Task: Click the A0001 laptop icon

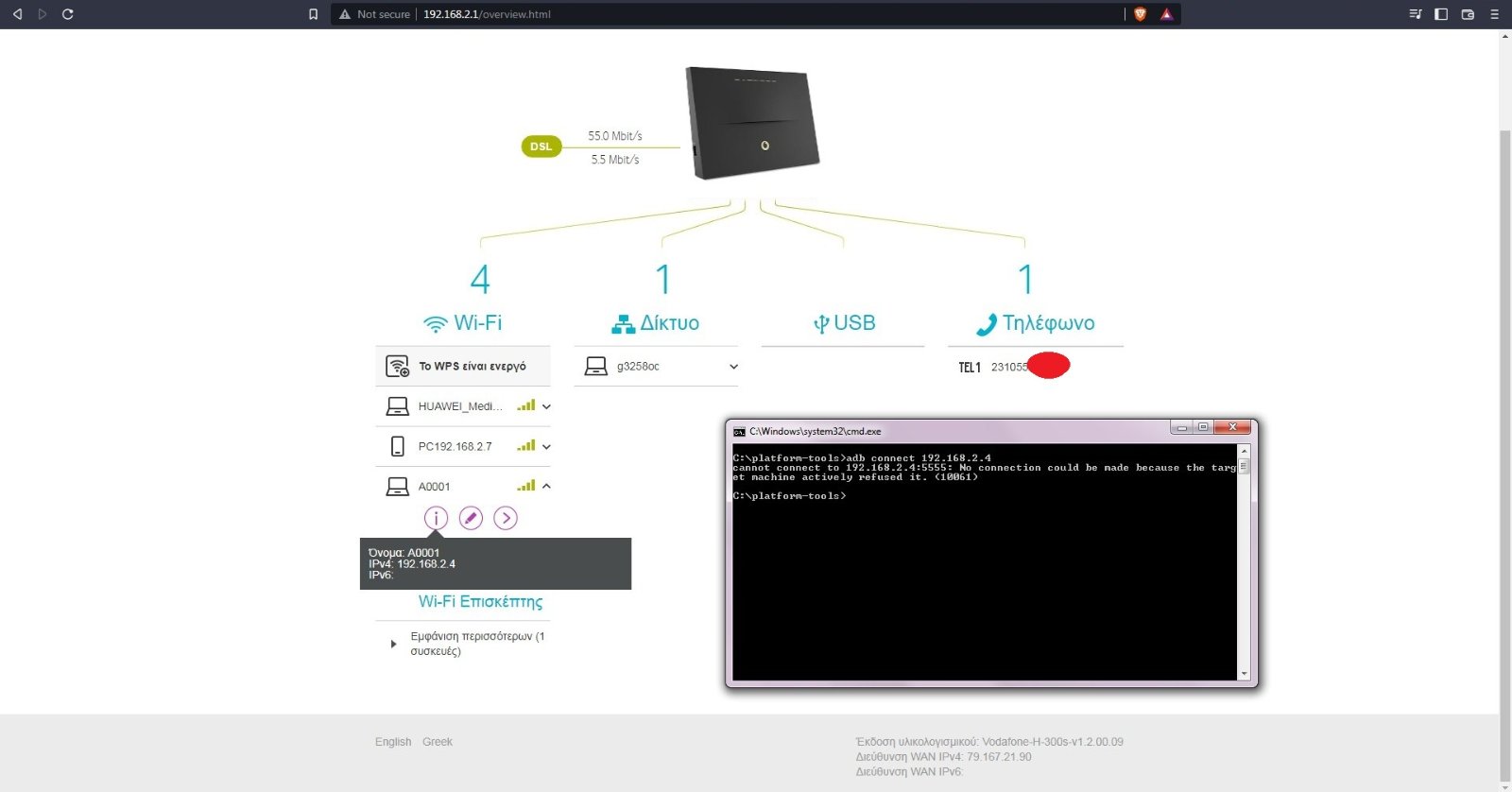Action: pos(397,487)
